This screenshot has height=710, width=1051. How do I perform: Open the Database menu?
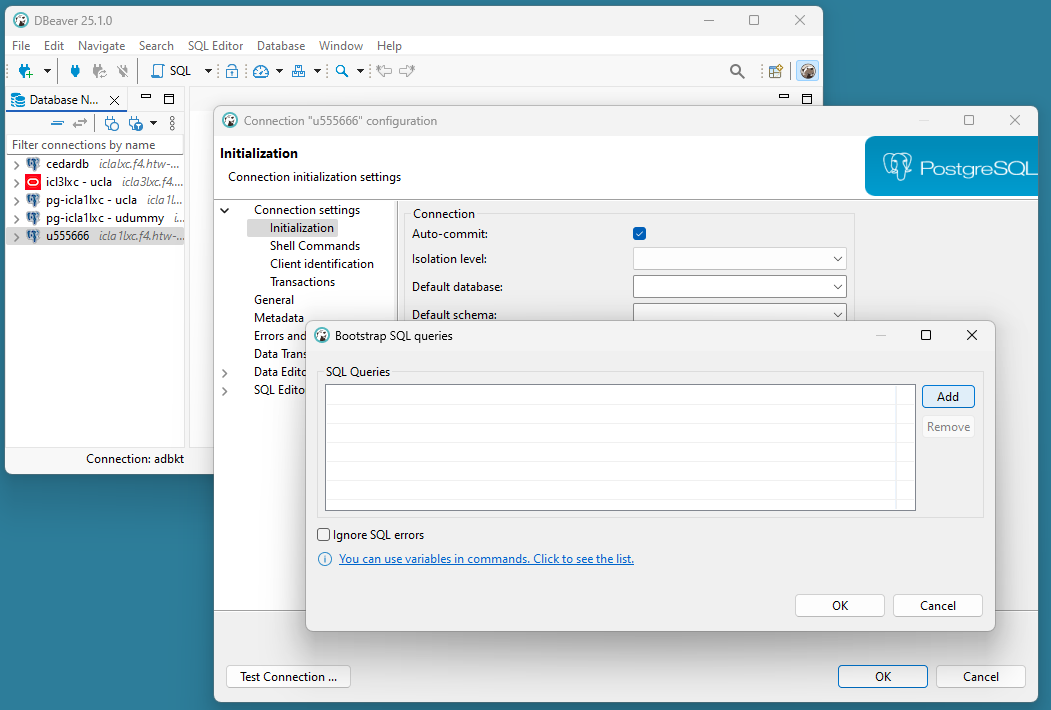281,46
